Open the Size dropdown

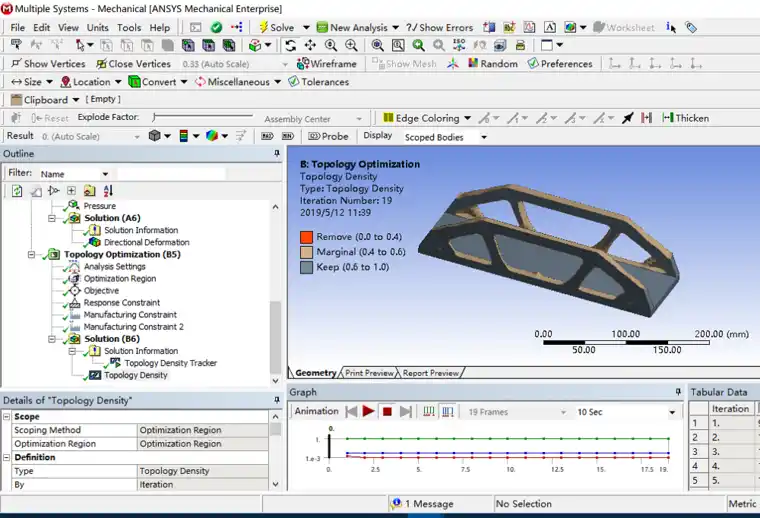[32, 82]
